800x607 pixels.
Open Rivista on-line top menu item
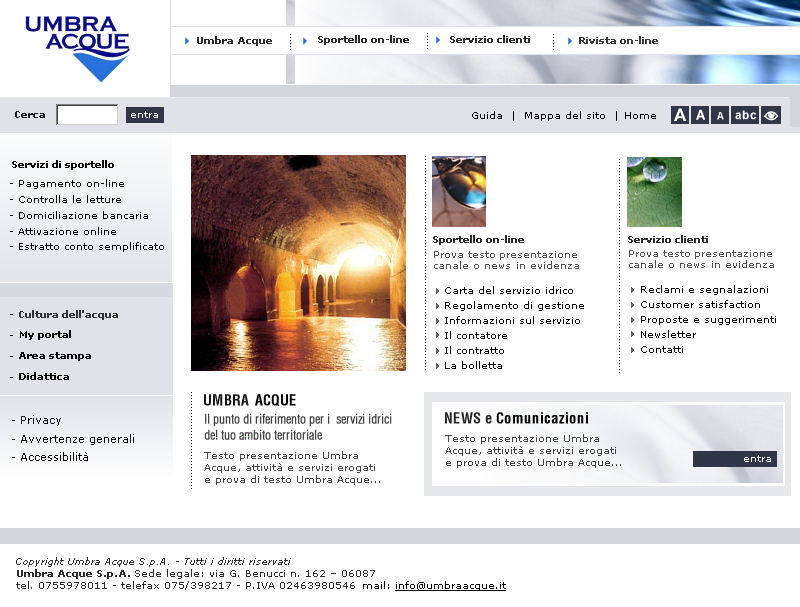[x=618, y=41]
